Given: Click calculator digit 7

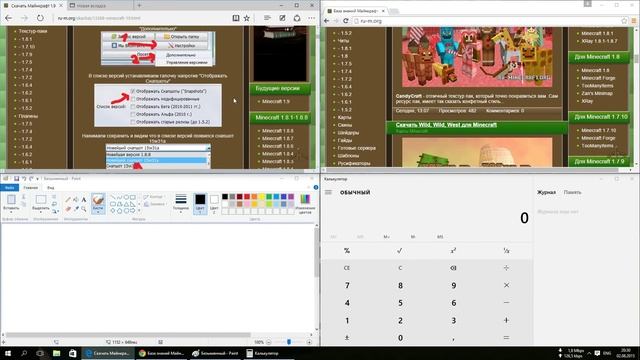Looking at the screenshot, I should pyautogui.click(x=347, y=285).
